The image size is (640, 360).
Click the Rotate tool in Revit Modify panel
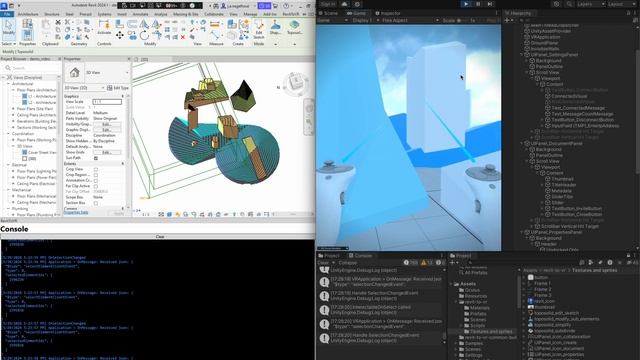point(144,36)
